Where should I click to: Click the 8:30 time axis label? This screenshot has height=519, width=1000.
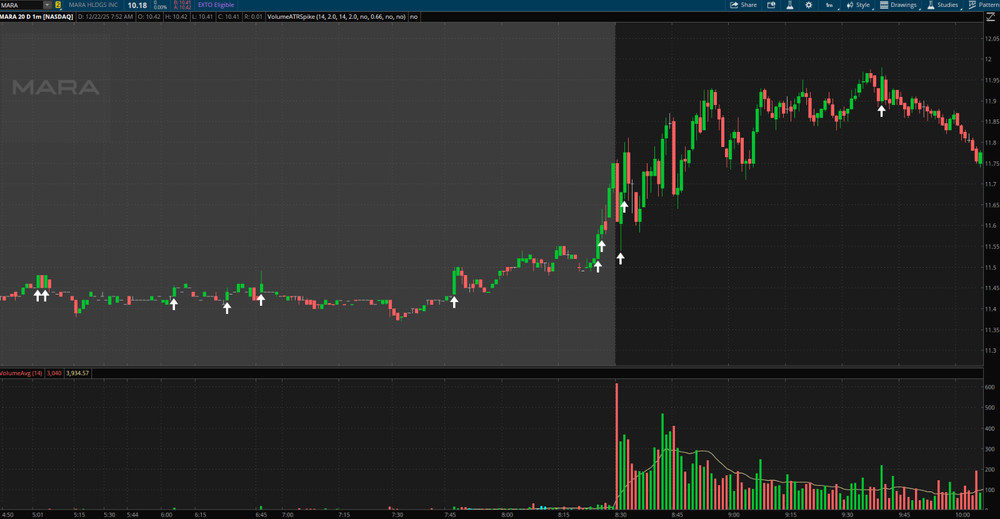(x=620, y=515)
